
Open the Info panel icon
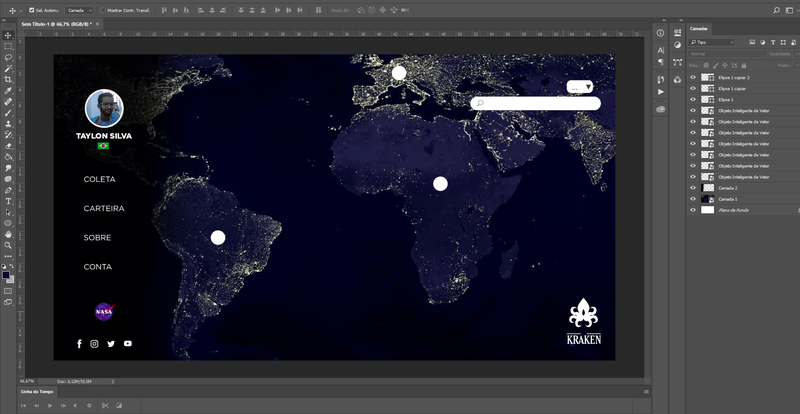tap(661, 34)
